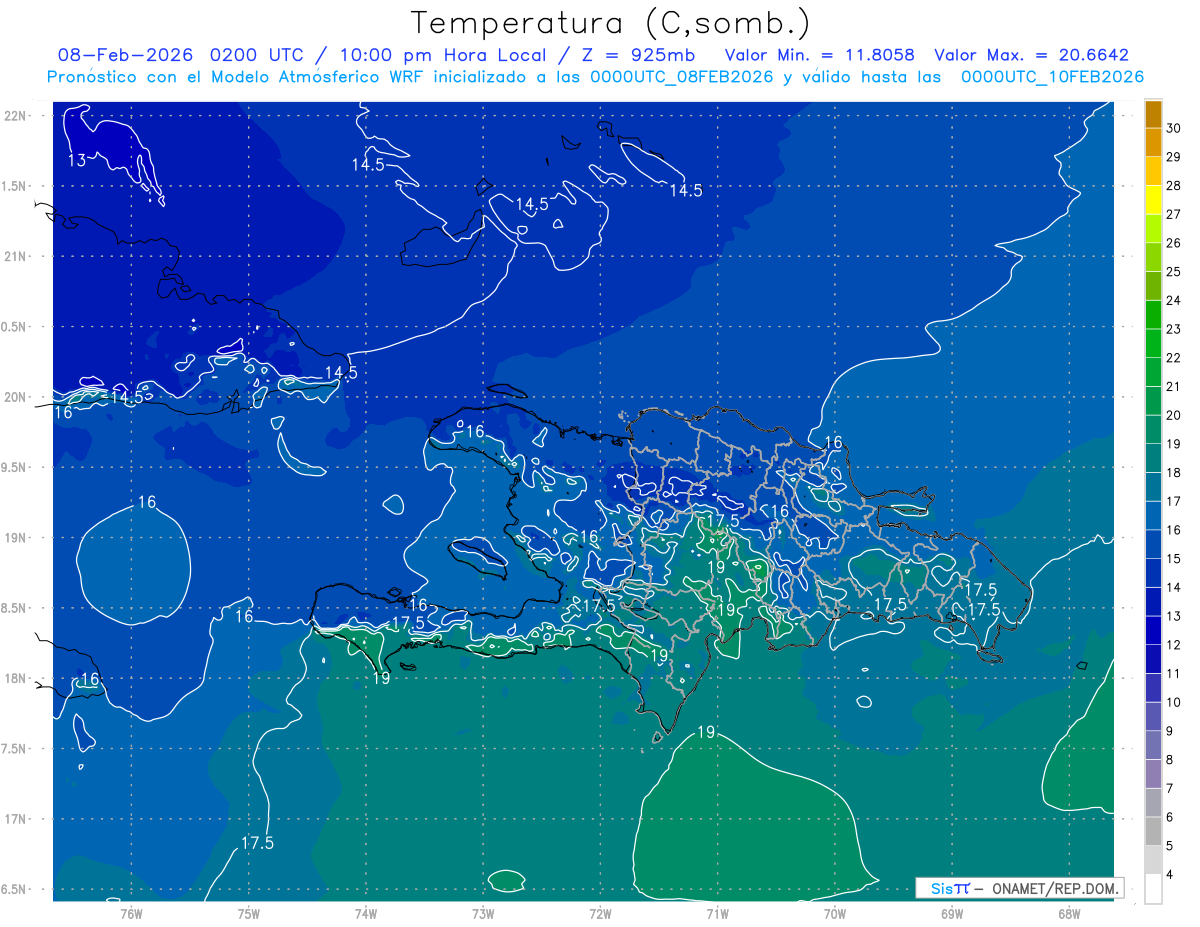The height and width of the screenshot is (927, 1200).
Task: Click the "22N" latitude axis label
Action: [x=16, y=116]
